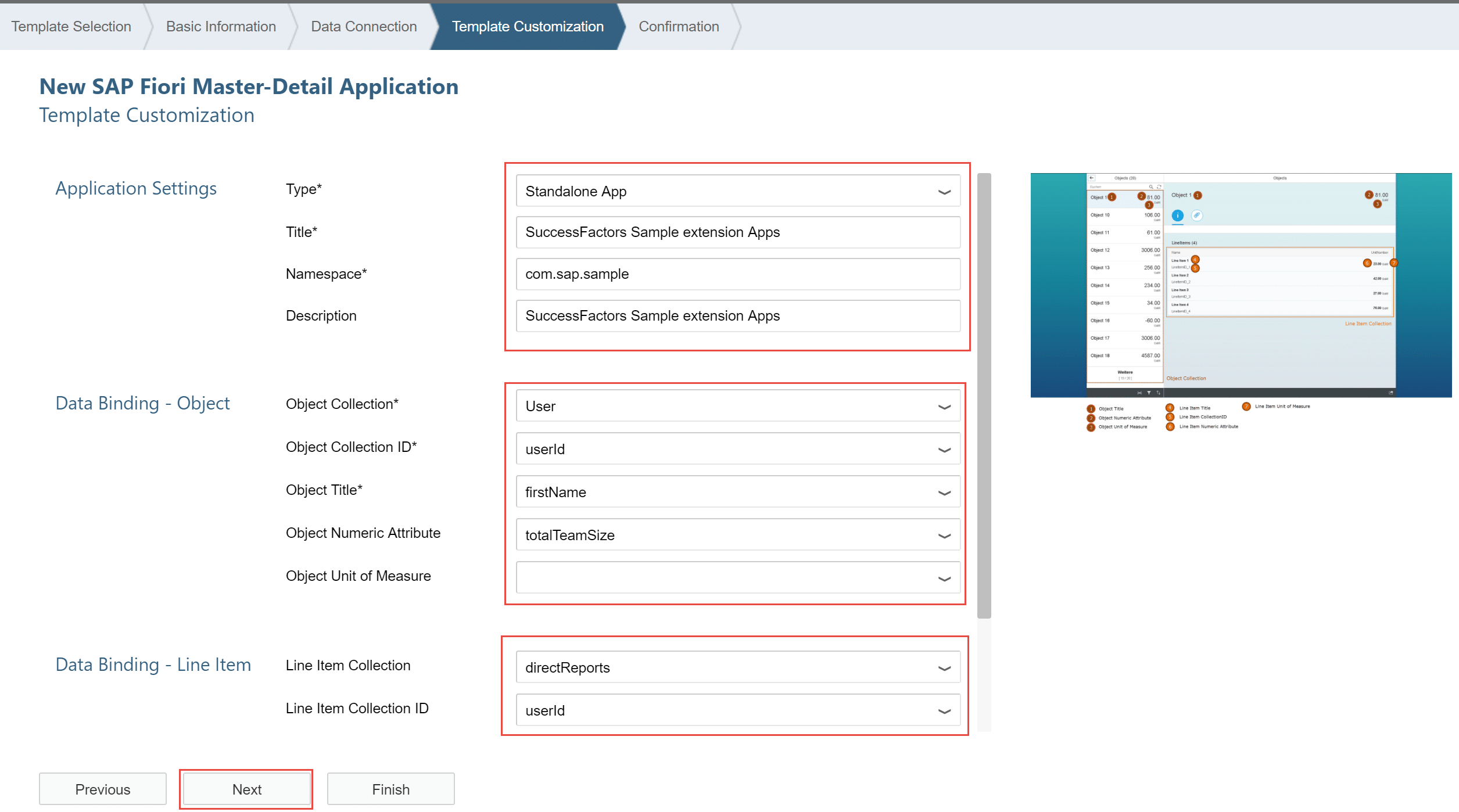The image size is (1459, 812).
Task: Open the Data Connection wizard step
Action: click(364, 26)
